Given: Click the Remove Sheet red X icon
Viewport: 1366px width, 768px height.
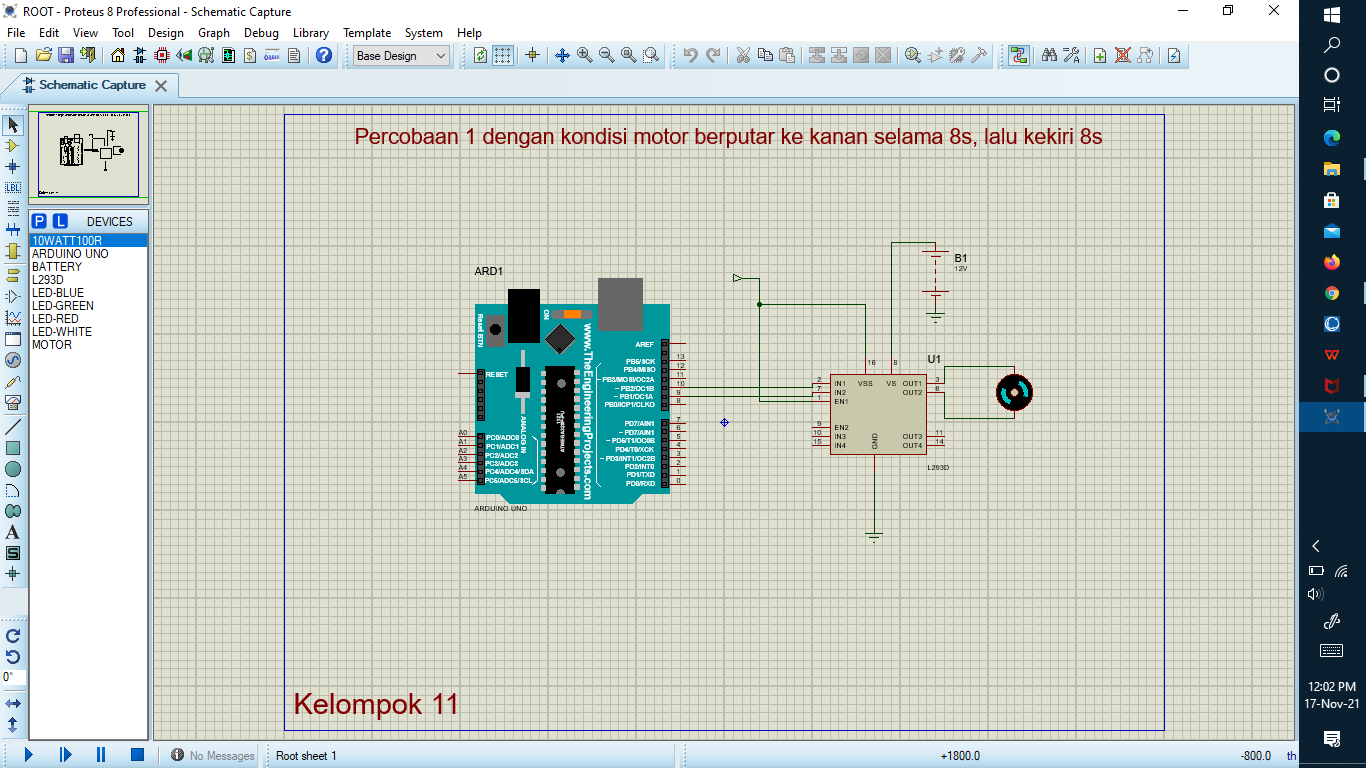Looking at the screenshot, I should [1123, 56].
